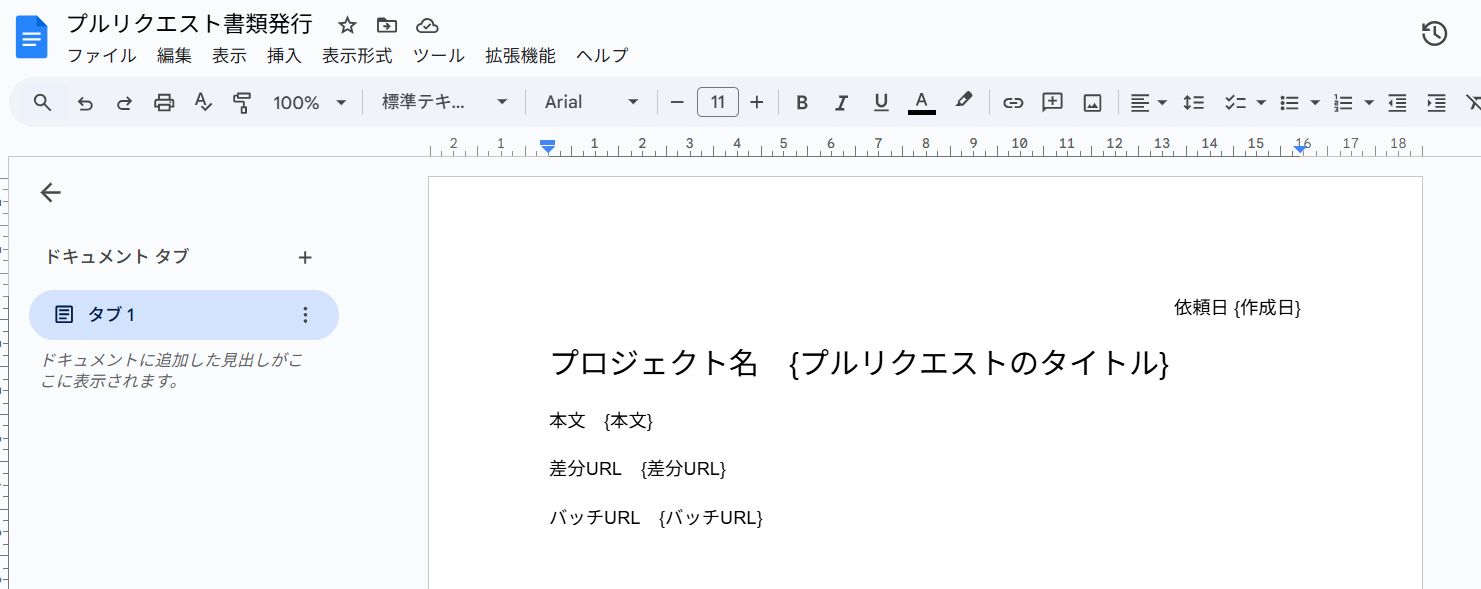Open version history clock icon
This screenshot has width=1481, height=589.
[1434, 33]
